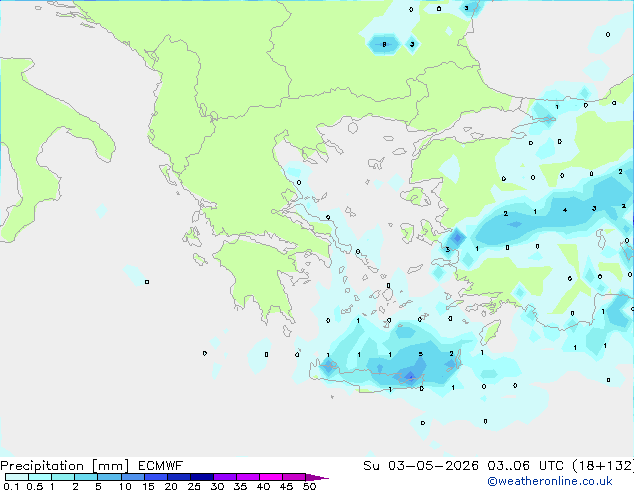Select the 40–45 mm magenta legend swatch
The image size is (634, 490).
271,477
